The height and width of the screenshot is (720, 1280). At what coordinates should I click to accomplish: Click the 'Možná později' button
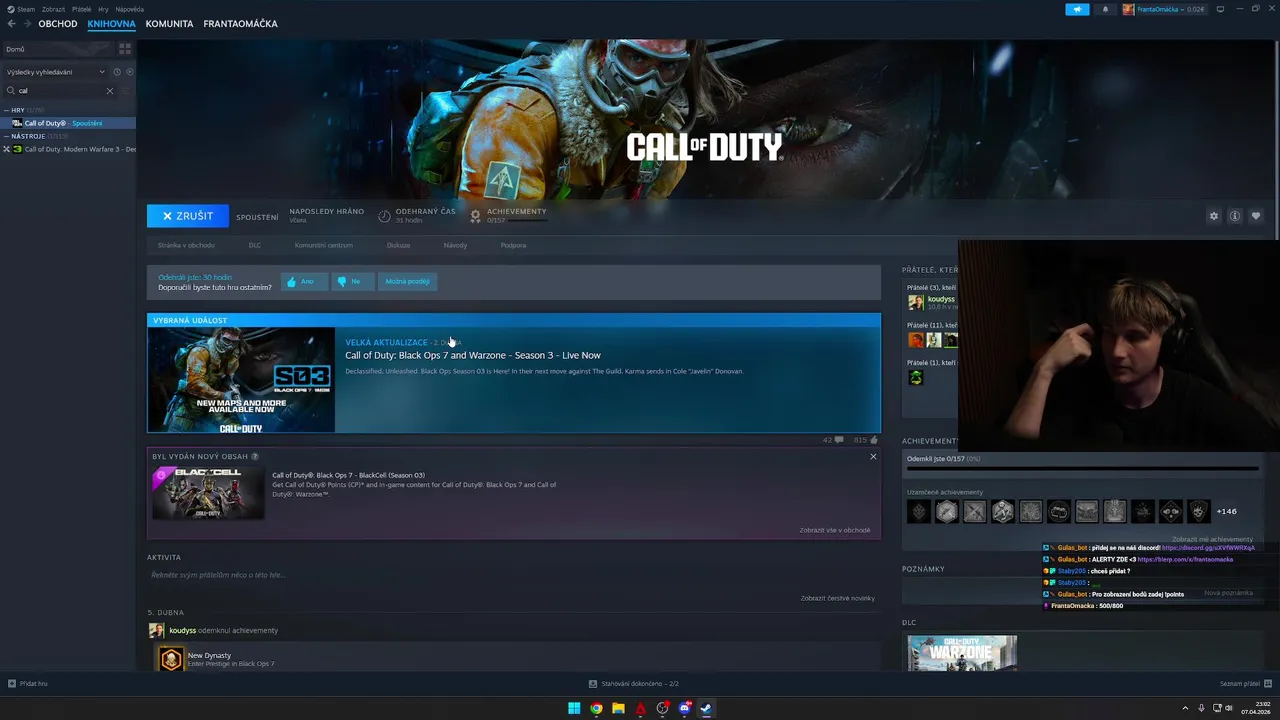coord(407,282)
